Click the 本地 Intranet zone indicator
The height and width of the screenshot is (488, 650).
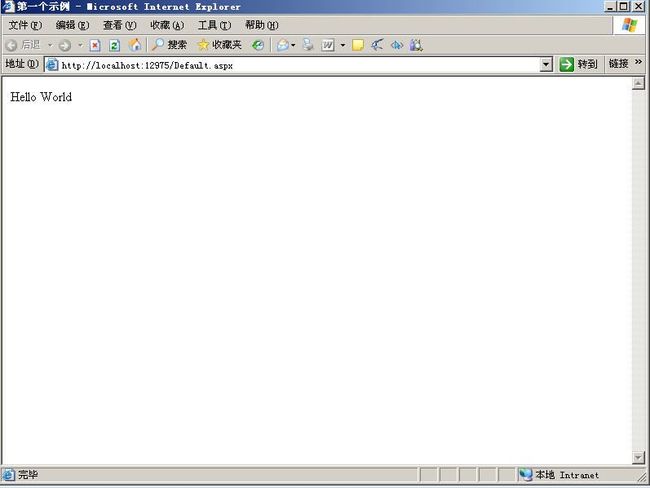pos(567,475)
